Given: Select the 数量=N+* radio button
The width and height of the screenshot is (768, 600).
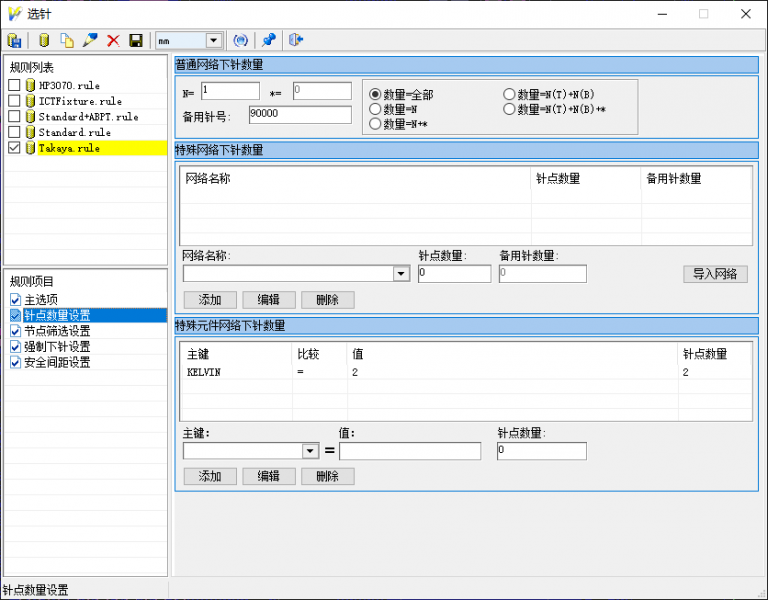Looking at the screenshot, I should pyautogui.click(x=375, y=124).
